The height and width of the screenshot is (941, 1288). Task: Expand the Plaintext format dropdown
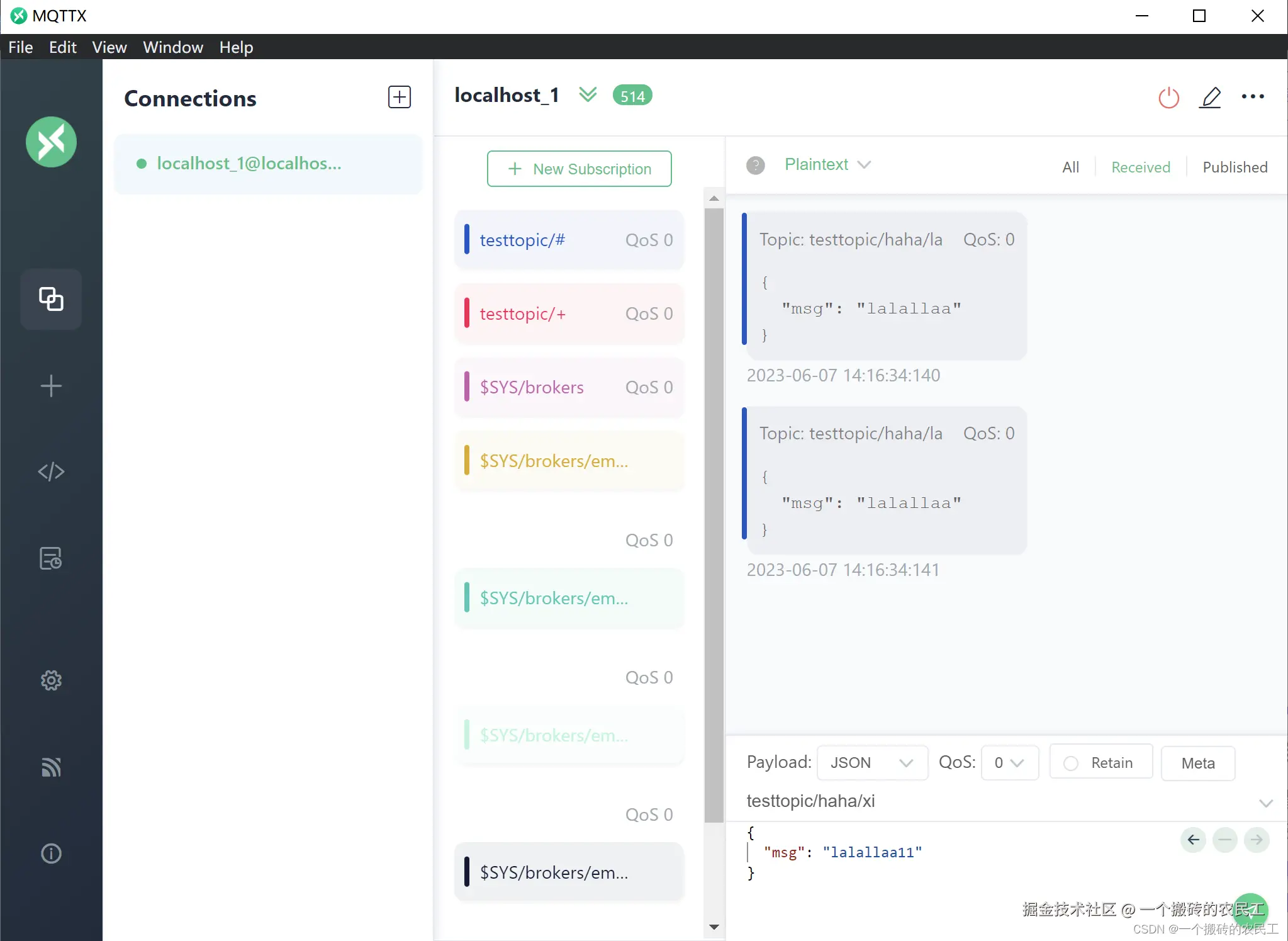(827, 165)
